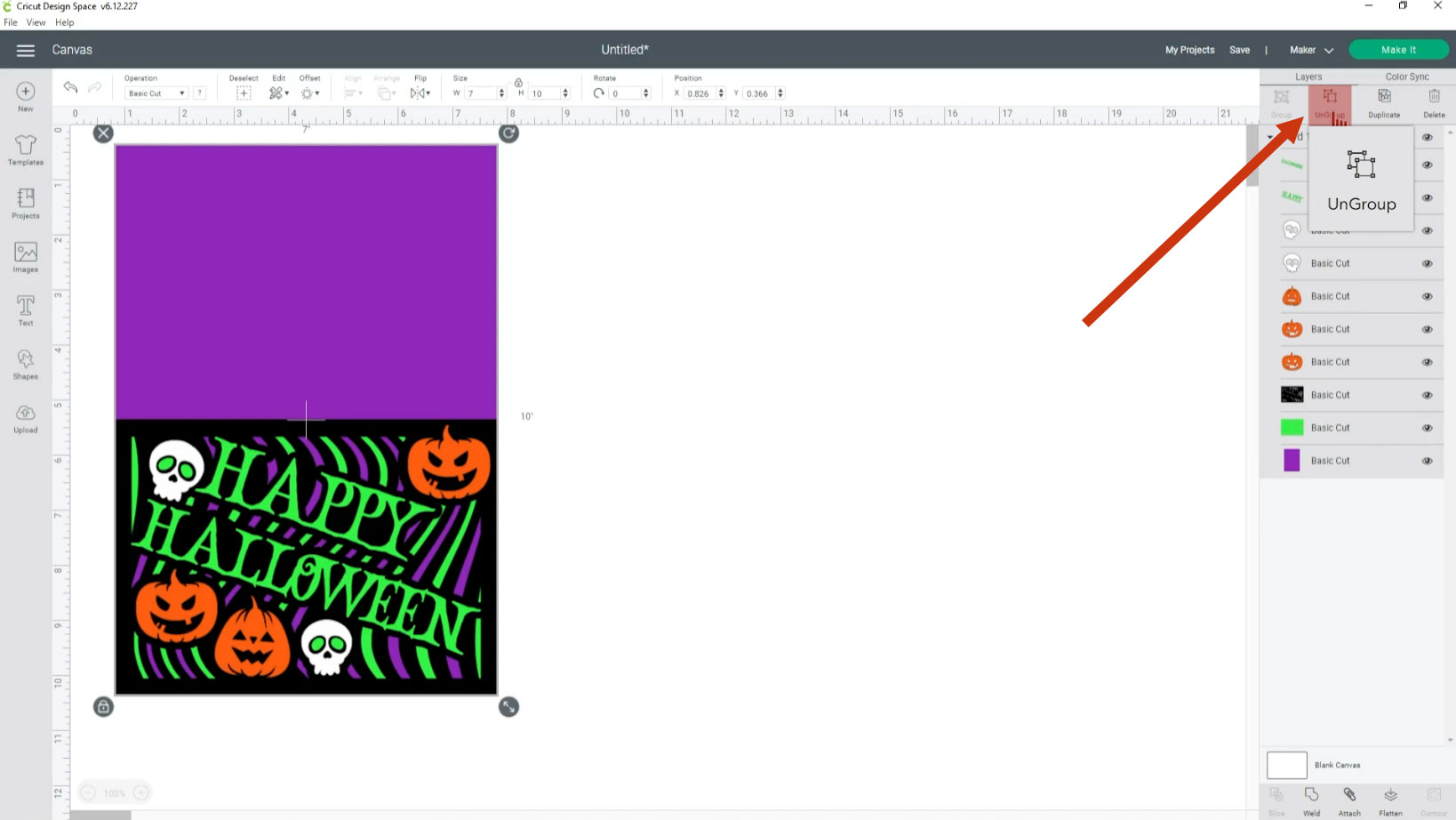
Task: Click the Weld icon
Action: click(1311, 800)
